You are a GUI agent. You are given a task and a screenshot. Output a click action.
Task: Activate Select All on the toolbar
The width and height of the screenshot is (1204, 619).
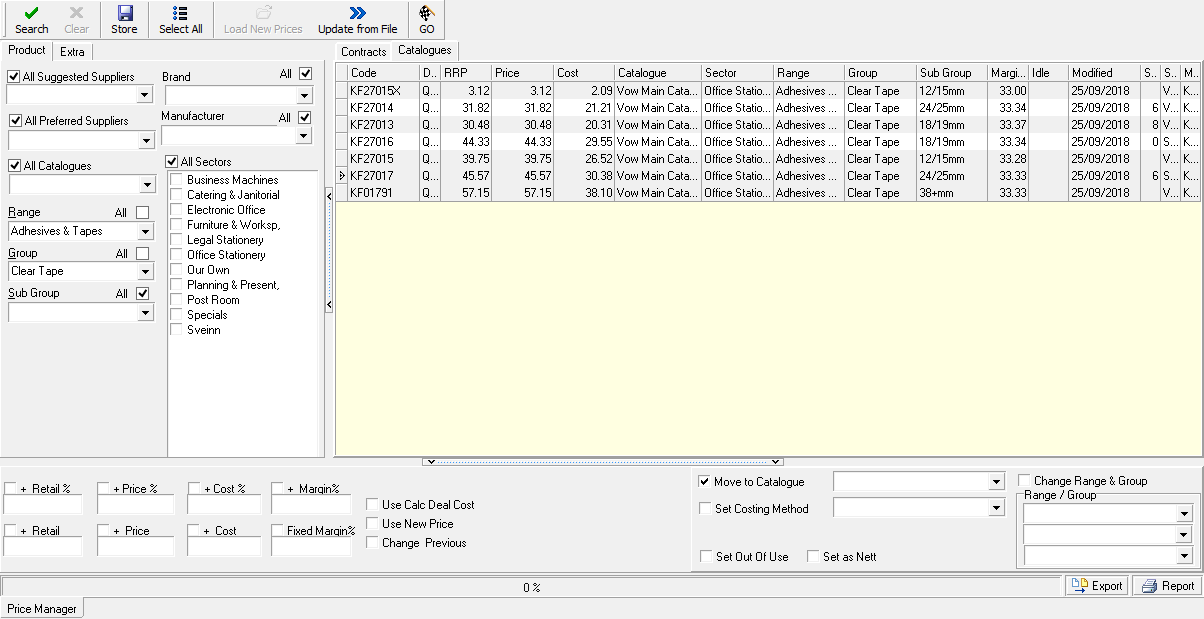point(180,19)
